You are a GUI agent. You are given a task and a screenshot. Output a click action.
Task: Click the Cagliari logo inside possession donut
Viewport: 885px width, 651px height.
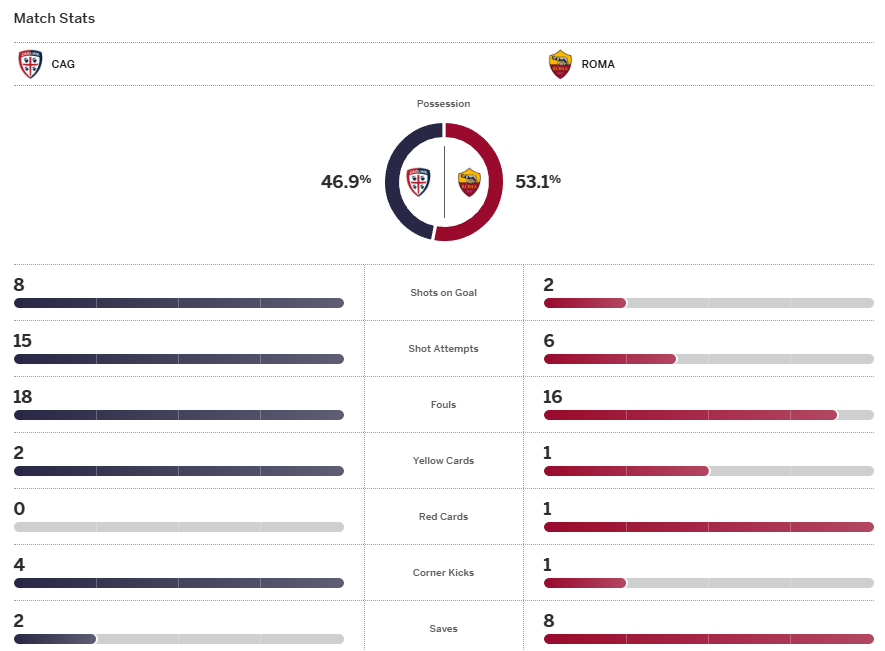click(x=418, y=182)
